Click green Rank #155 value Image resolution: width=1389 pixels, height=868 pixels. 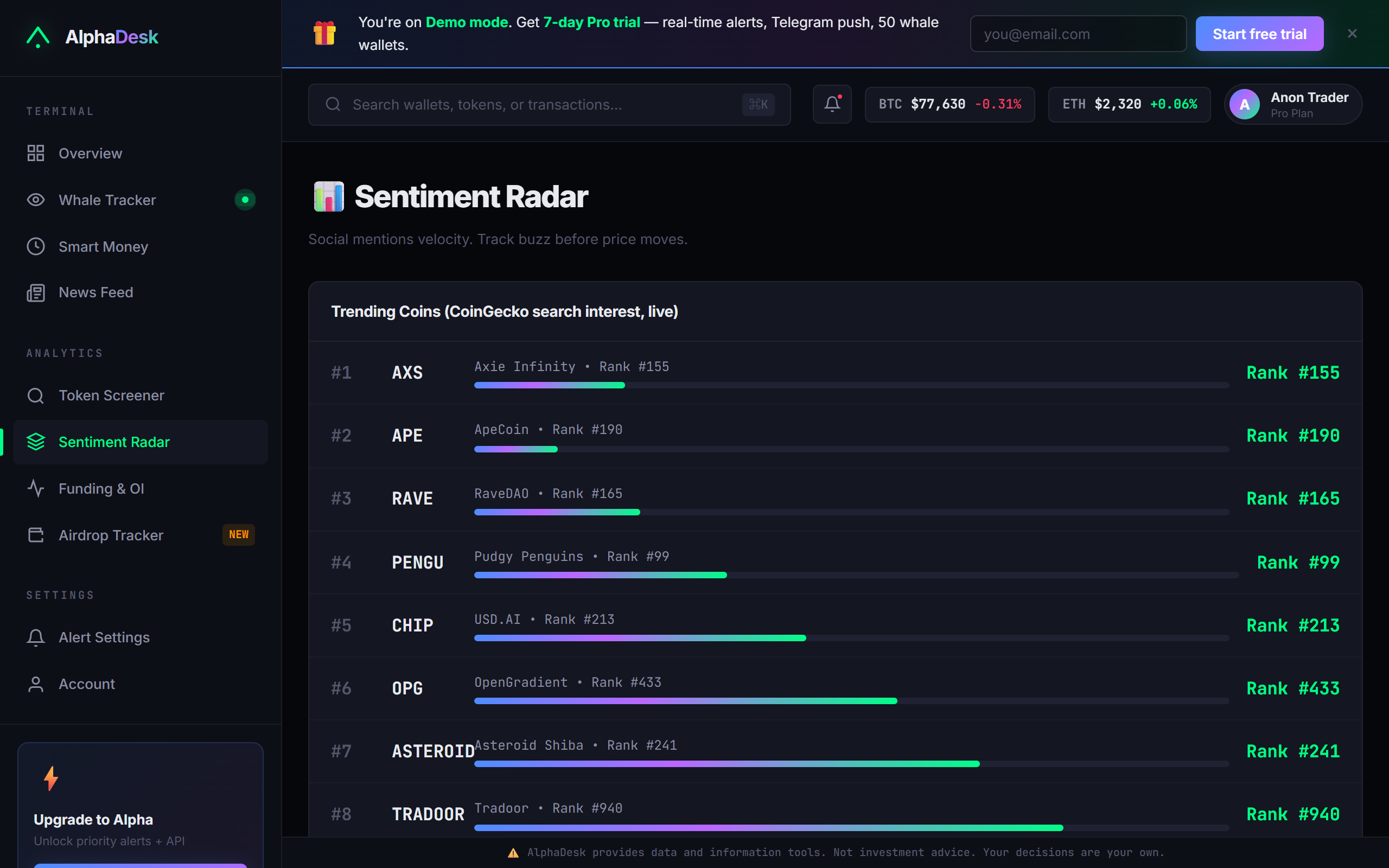1292,373
